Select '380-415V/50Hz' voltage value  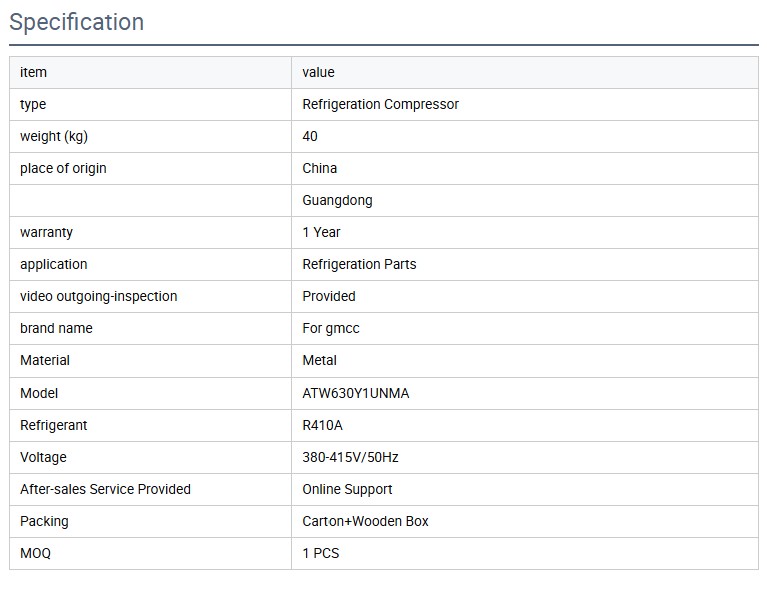pos(351,457)
